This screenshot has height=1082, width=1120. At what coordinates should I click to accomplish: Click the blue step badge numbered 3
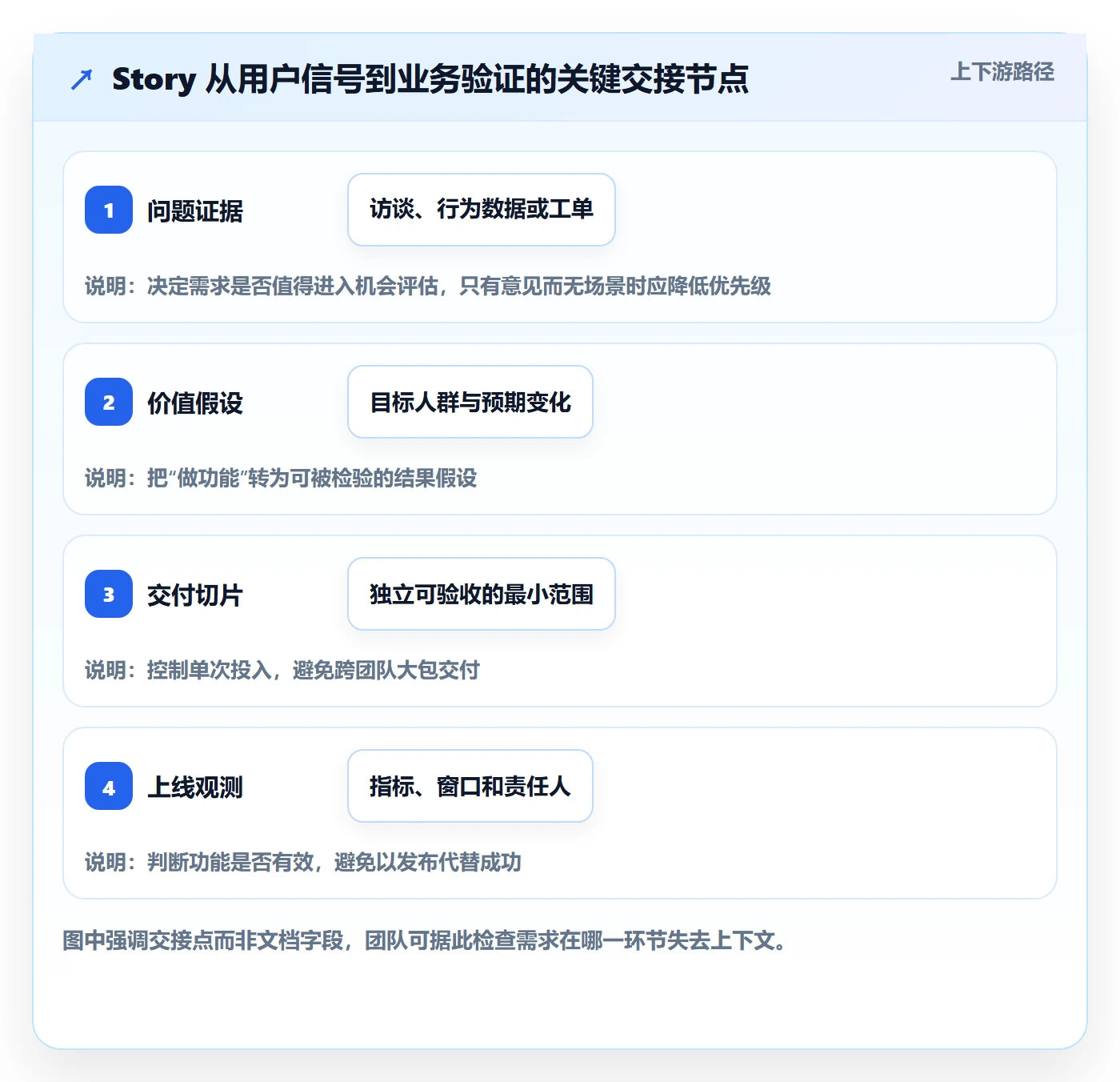pos(109,594)
